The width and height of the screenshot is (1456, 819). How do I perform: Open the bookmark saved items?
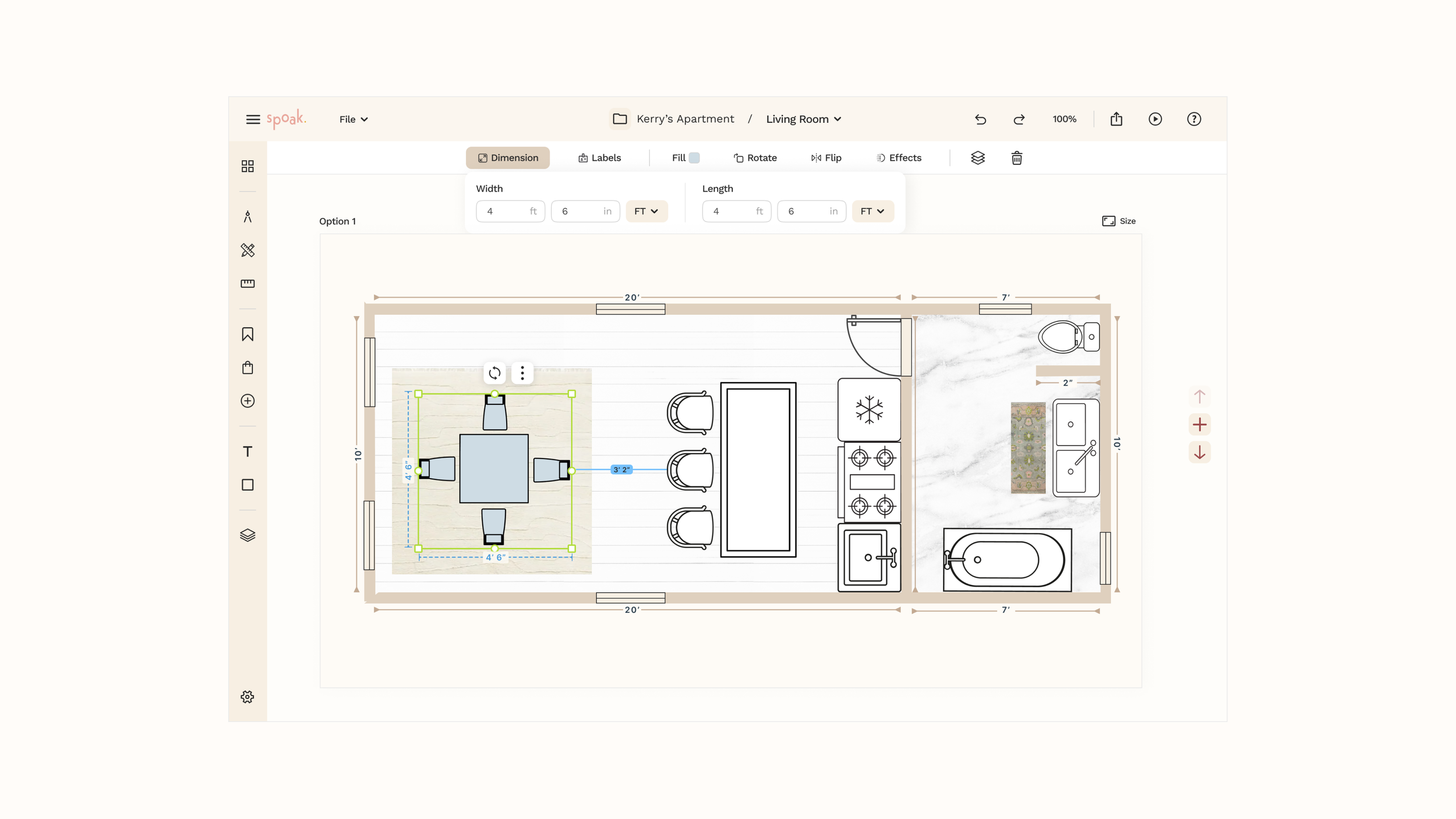[x=248, y=334]
